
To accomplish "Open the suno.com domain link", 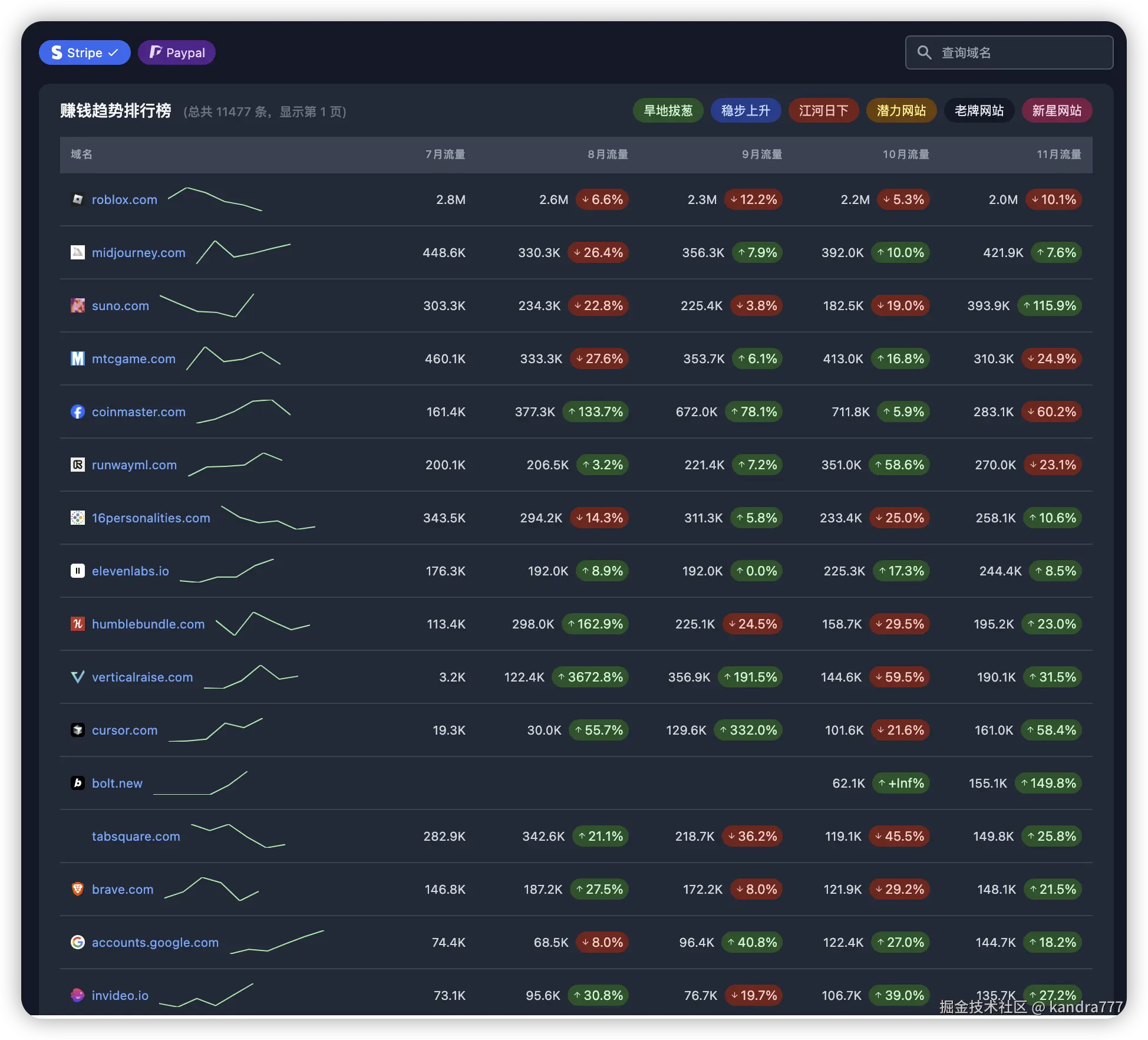I will coord(120,305).
